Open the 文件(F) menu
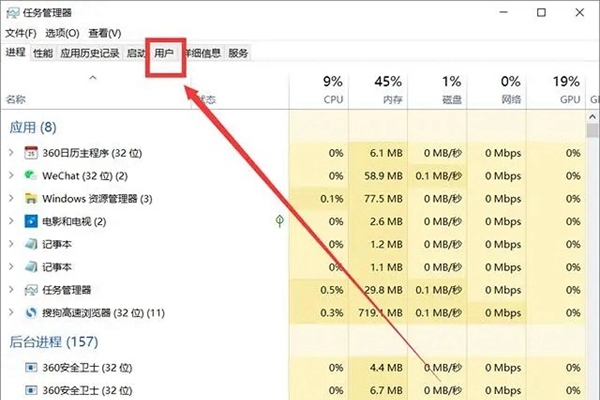The width and height of the screenshot is (600, 400). (x=21, y=33)
